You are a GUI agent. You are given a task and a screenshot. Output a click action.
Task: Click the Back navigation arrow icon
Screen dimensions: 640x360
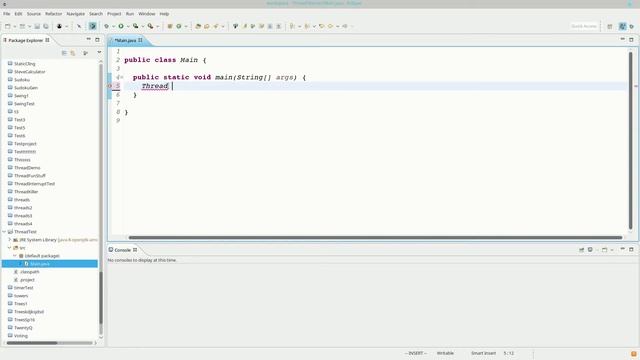pyautogui.click(x=330, y=26)
